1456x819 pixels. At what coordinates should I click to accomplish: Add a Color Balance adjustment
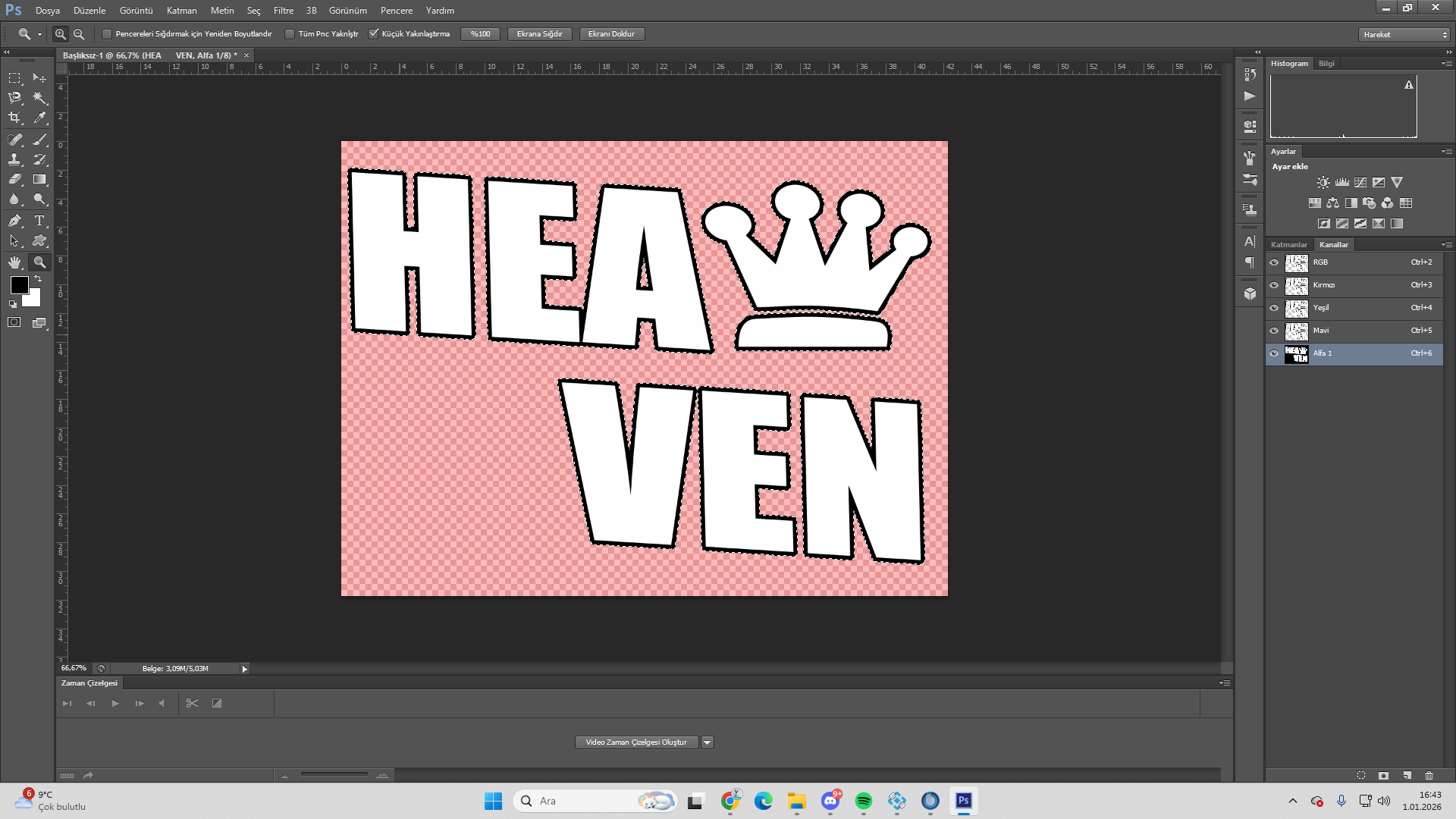pos(1332,203)
